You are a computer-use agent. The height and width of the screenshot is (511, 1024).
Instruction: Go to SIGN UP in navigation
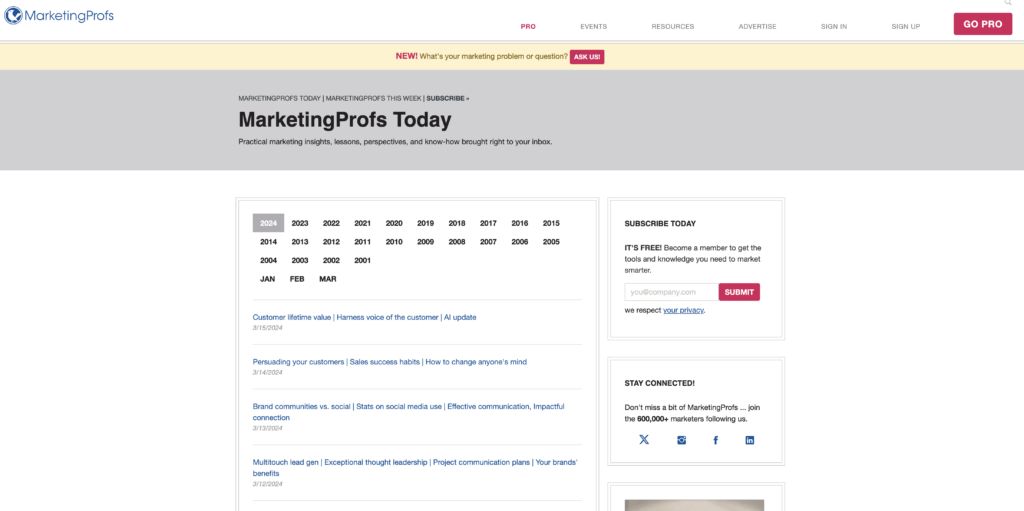(906, 27)
